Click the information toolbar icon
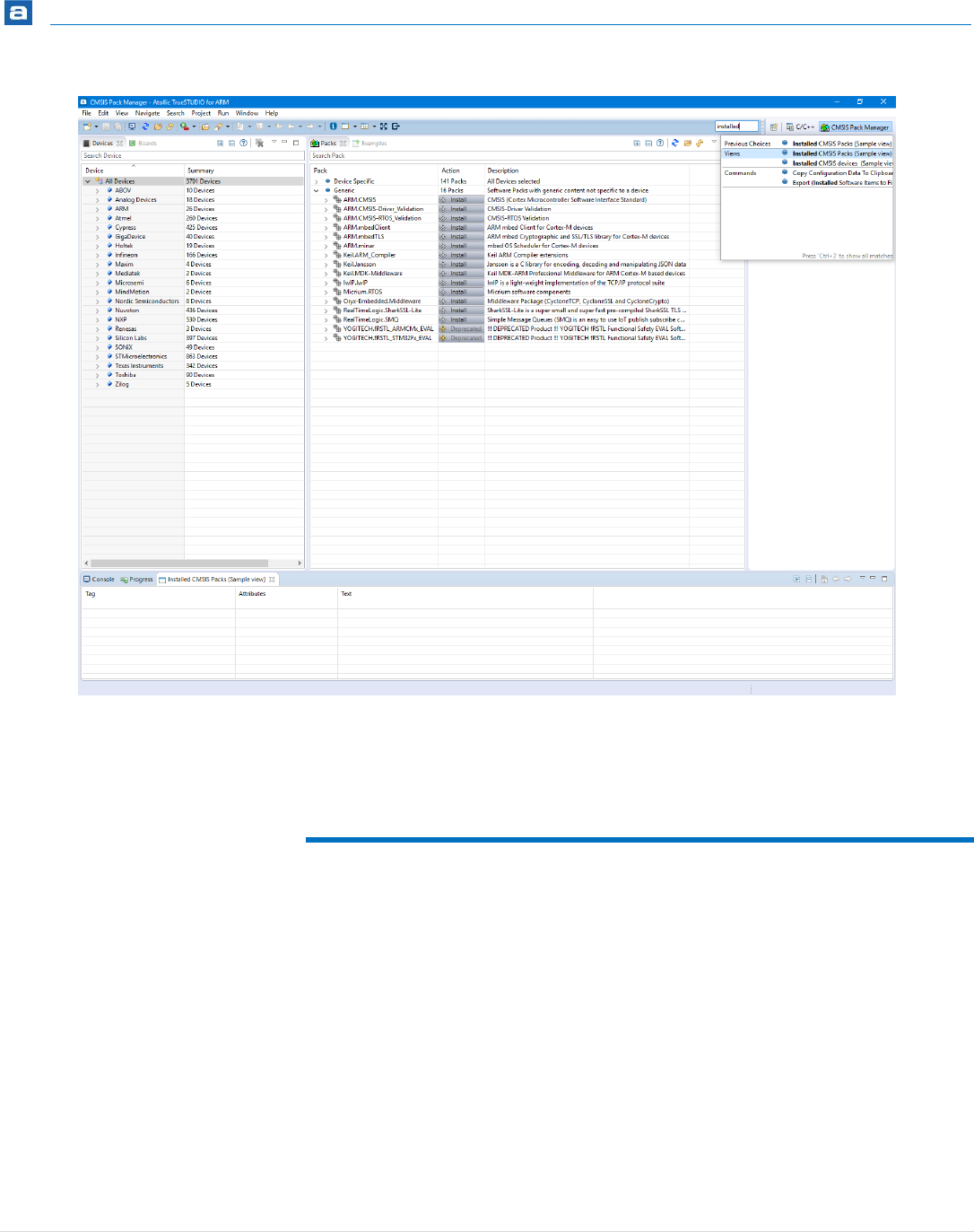This screenshot has width=974, height=1232. point(333,127)
